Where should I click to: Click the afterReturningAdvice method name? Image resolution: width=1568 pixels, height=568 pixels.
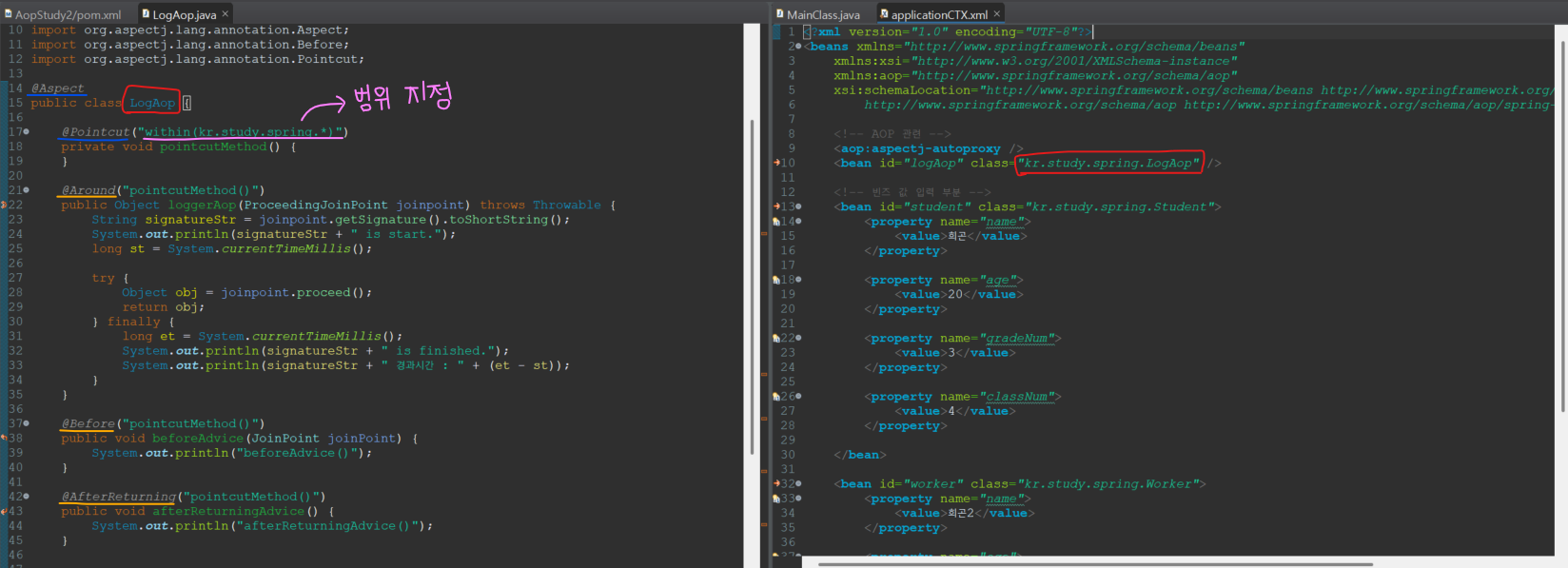click(229, 512)
